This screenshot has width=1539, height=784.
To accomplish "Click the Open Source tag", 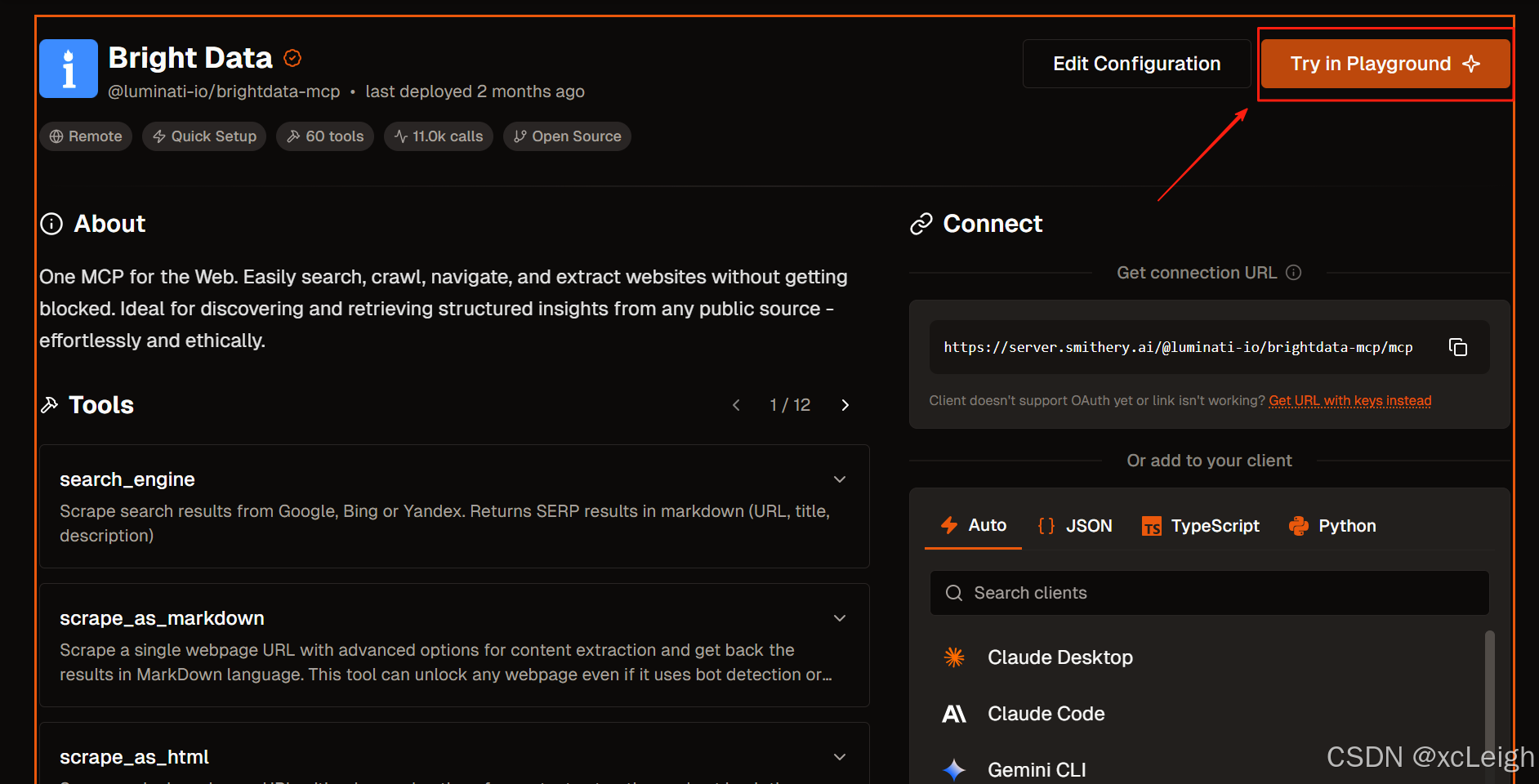I will pyautogui.click(x=567, y=136).
